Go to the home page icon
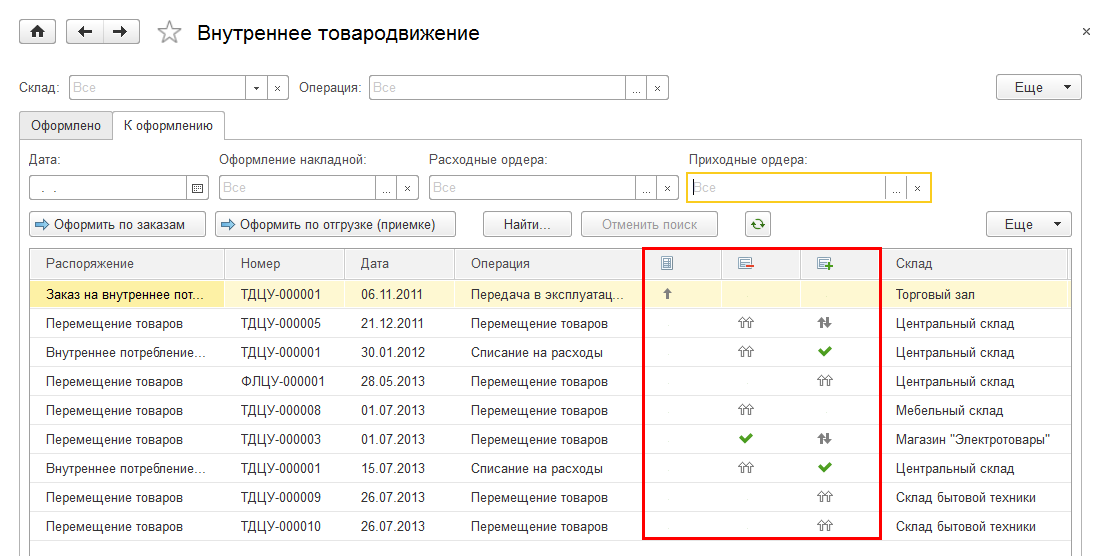This screenshot has height=556, width=1108. click(x=37, y=32)
